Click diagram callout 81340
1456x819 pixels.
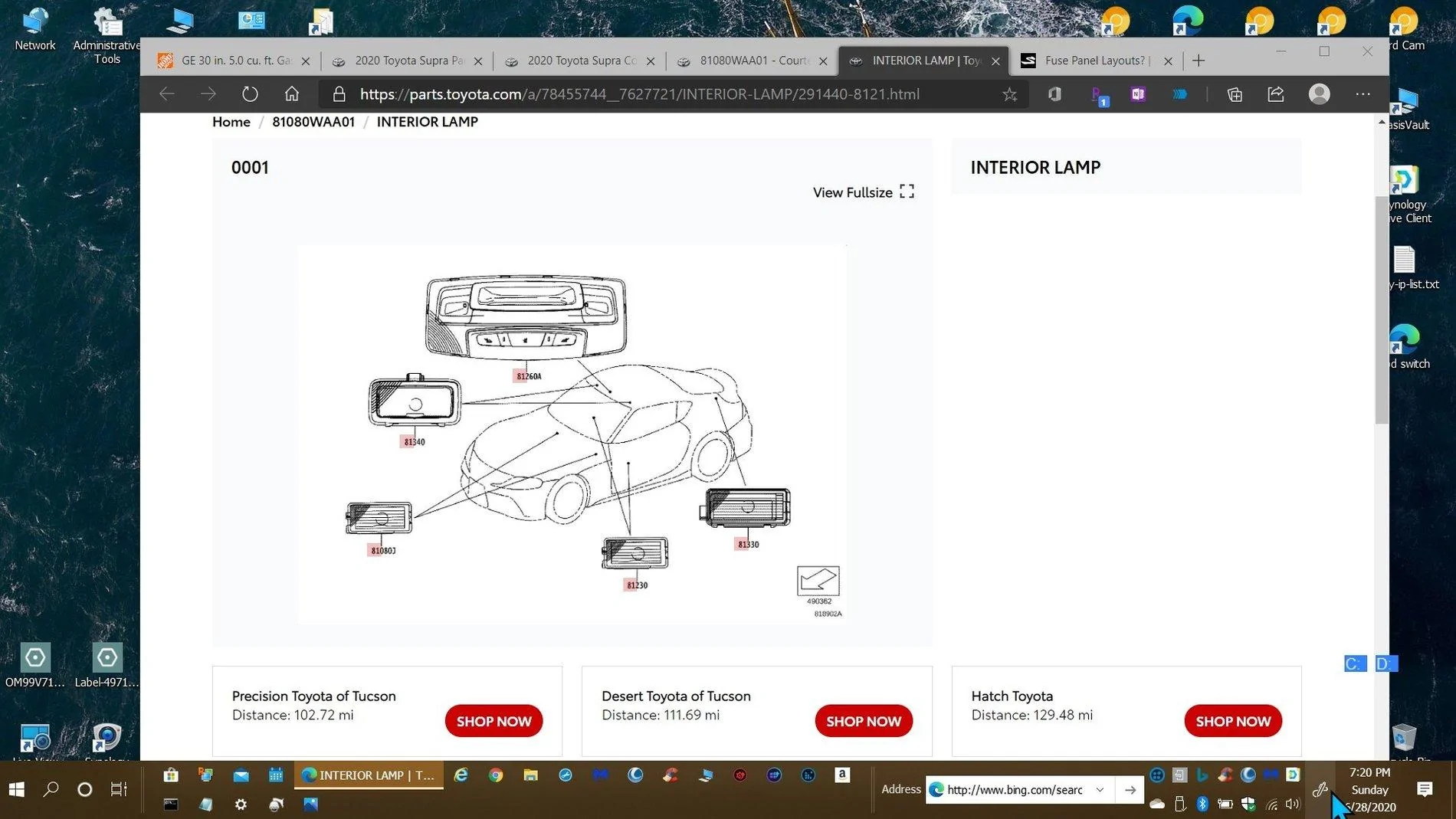(414, 442)
